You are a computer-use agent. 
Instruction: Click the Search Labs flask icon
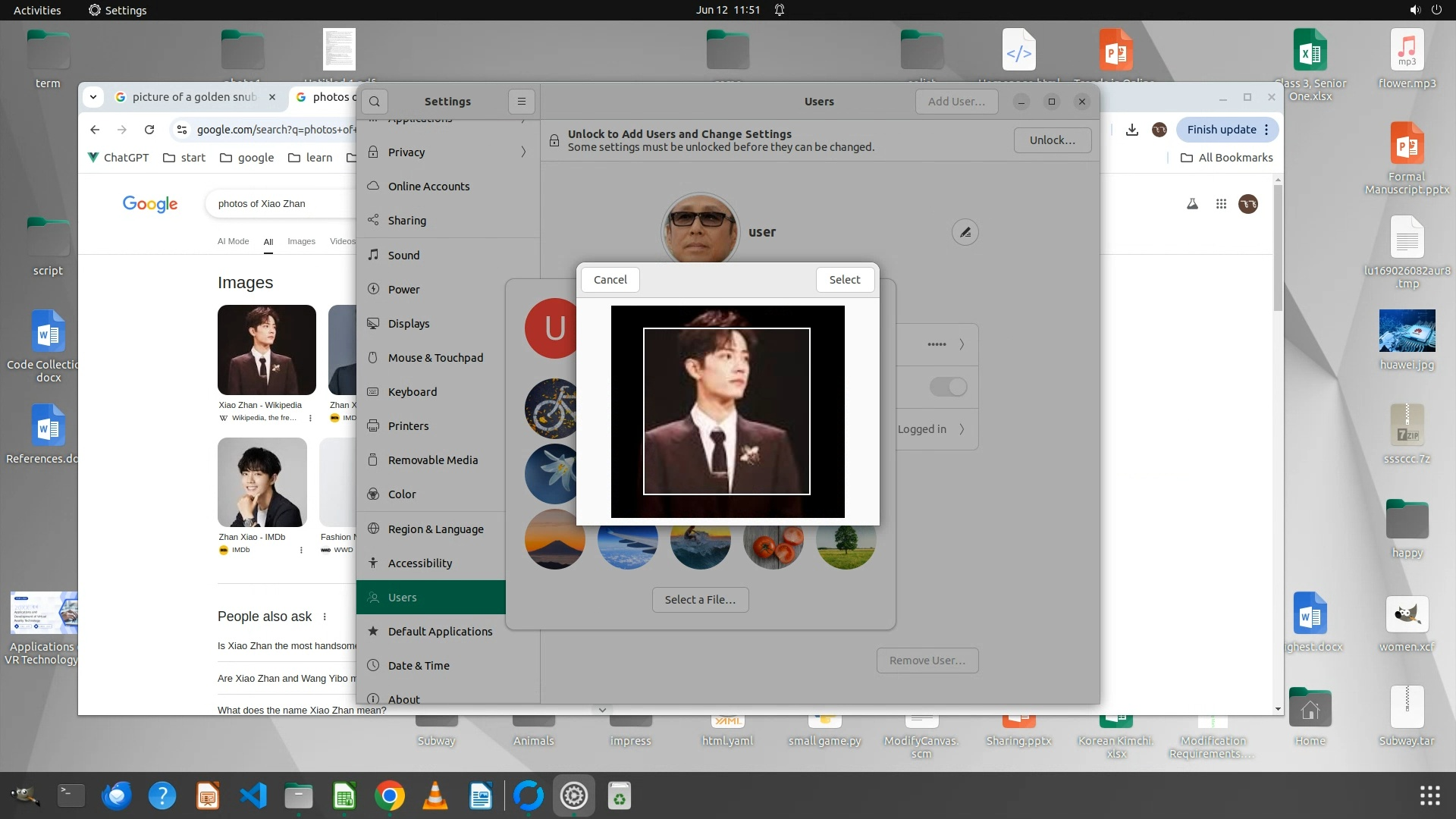(x=1192, y=204)
